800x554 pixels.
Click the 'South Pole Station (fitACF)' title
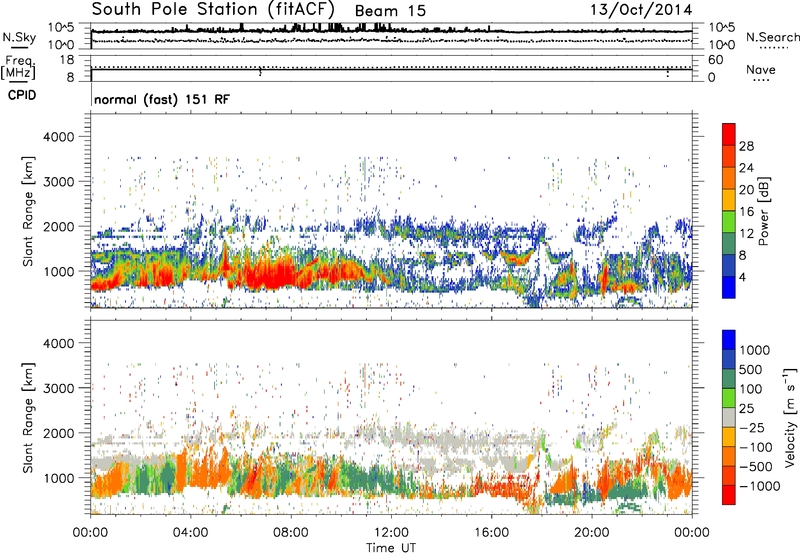point(213,9)
